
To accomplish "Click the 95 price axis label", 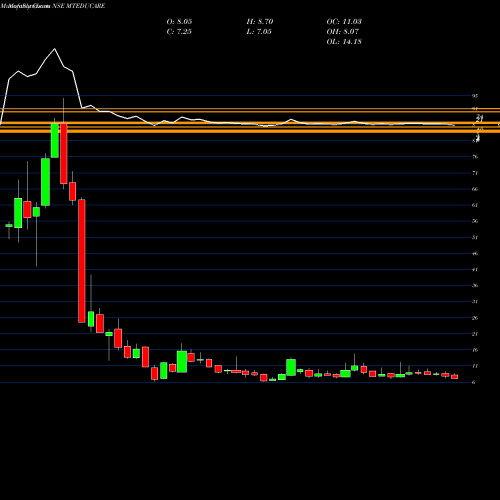I will 475,96.
